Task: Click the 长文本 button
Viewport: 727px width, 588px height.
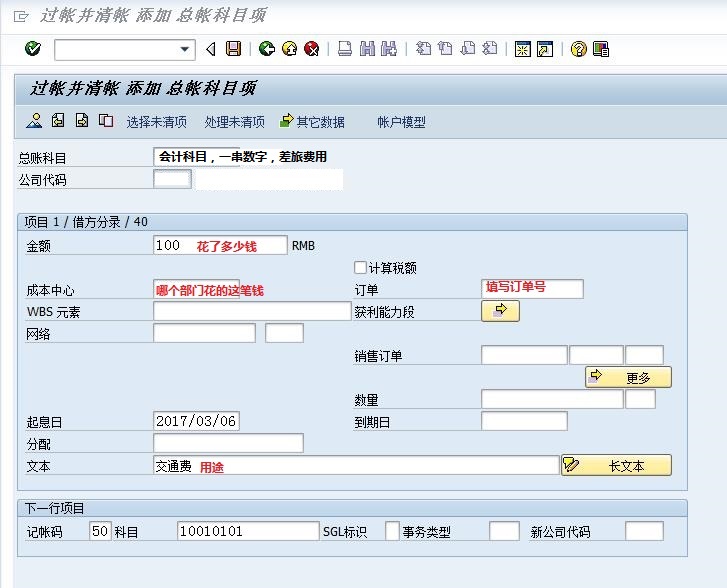Action: click(617, 465)
